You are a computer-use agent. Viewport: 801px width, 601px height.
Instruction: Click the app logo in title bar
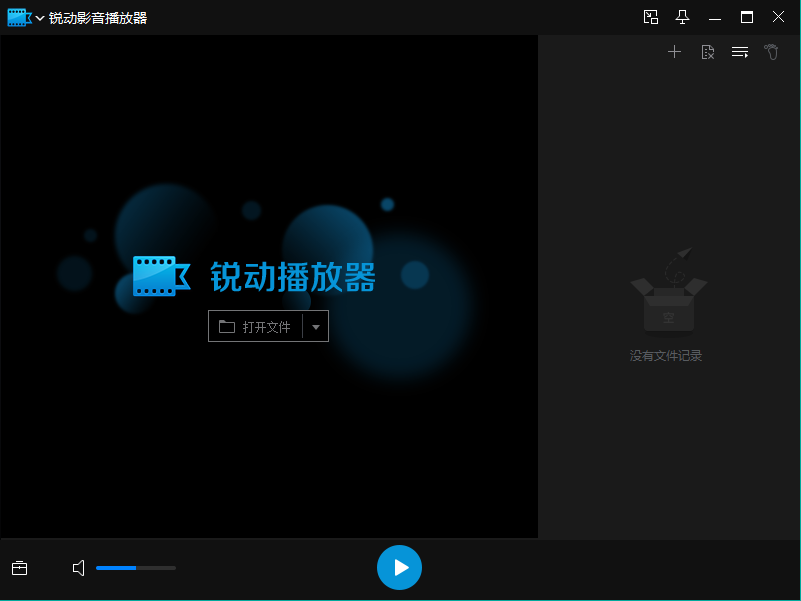[x=19, y=18]
